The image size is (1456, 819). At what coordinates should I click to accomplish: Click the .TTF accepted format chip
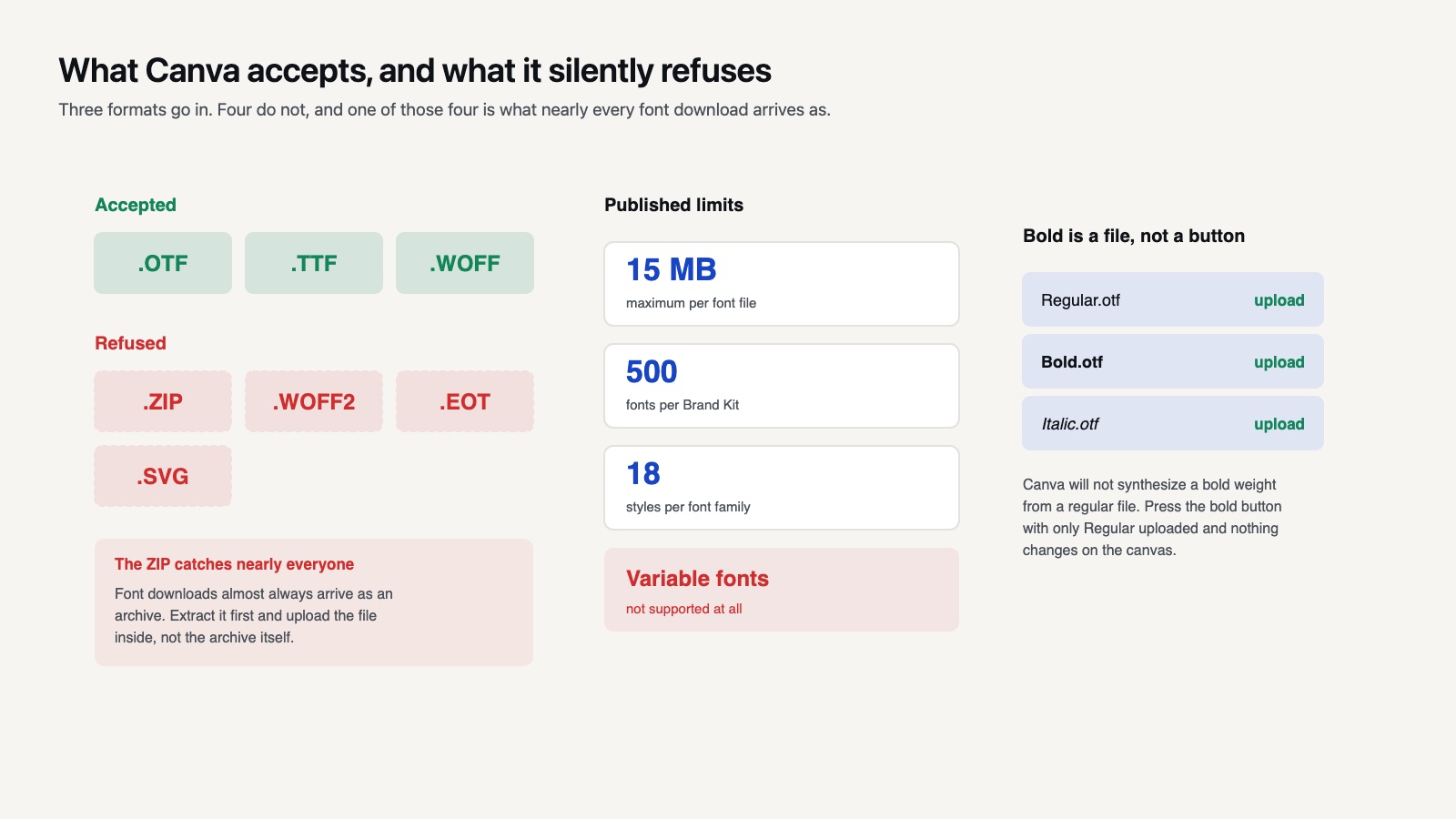(x=314, y=263)
